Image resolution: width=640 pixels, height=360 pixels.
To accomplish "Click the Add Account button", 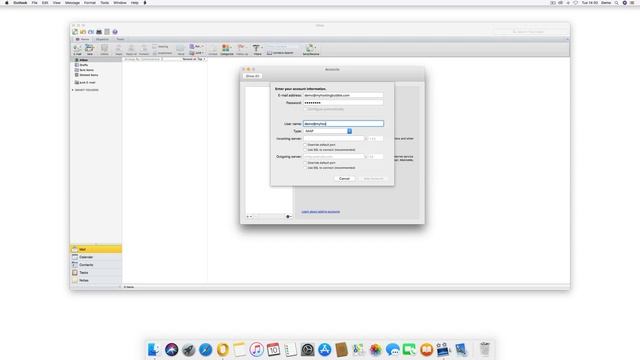I will point(373,178).
